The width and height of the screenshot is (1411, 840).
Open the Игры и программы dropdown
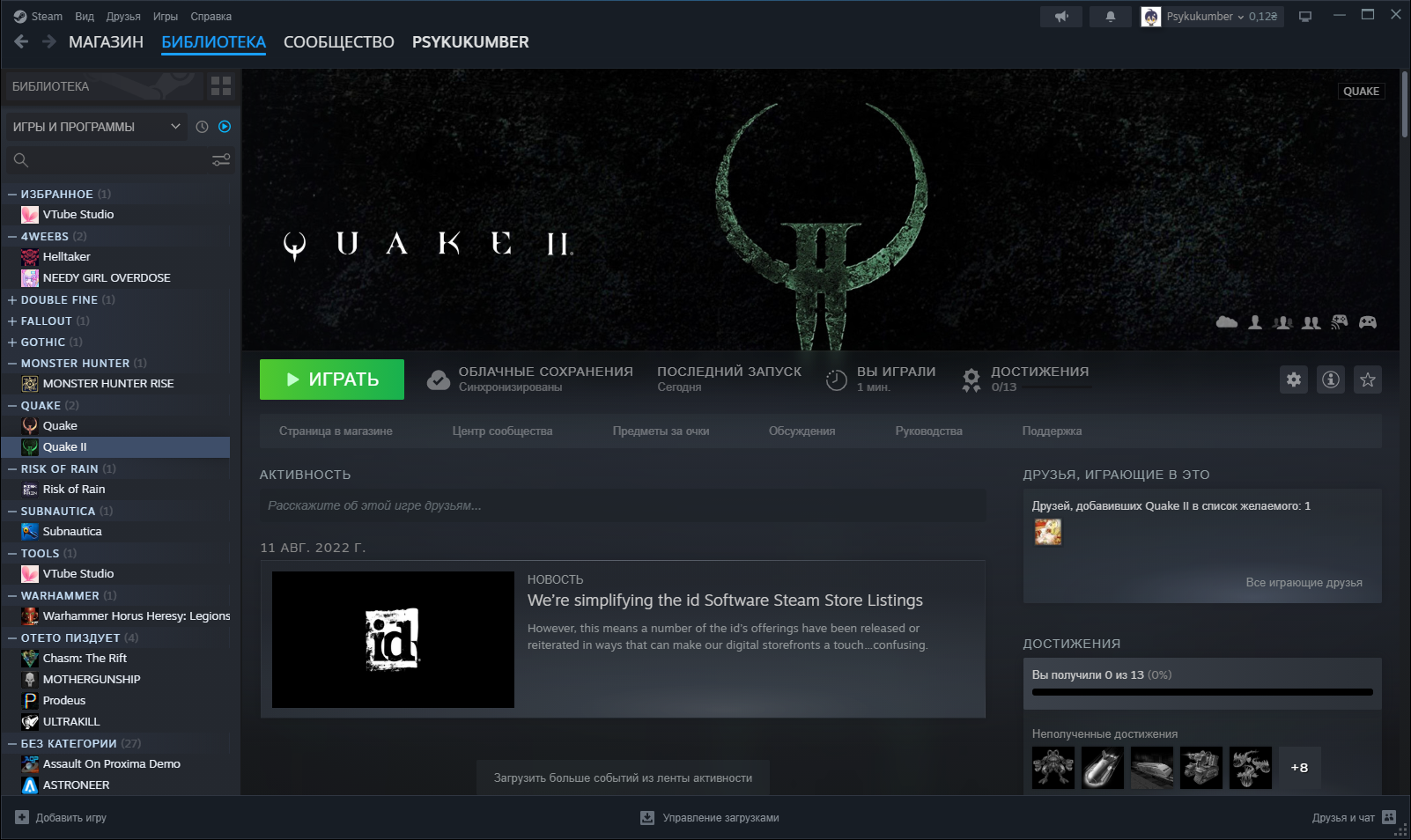pyautogui.click(x=96, y=127)
